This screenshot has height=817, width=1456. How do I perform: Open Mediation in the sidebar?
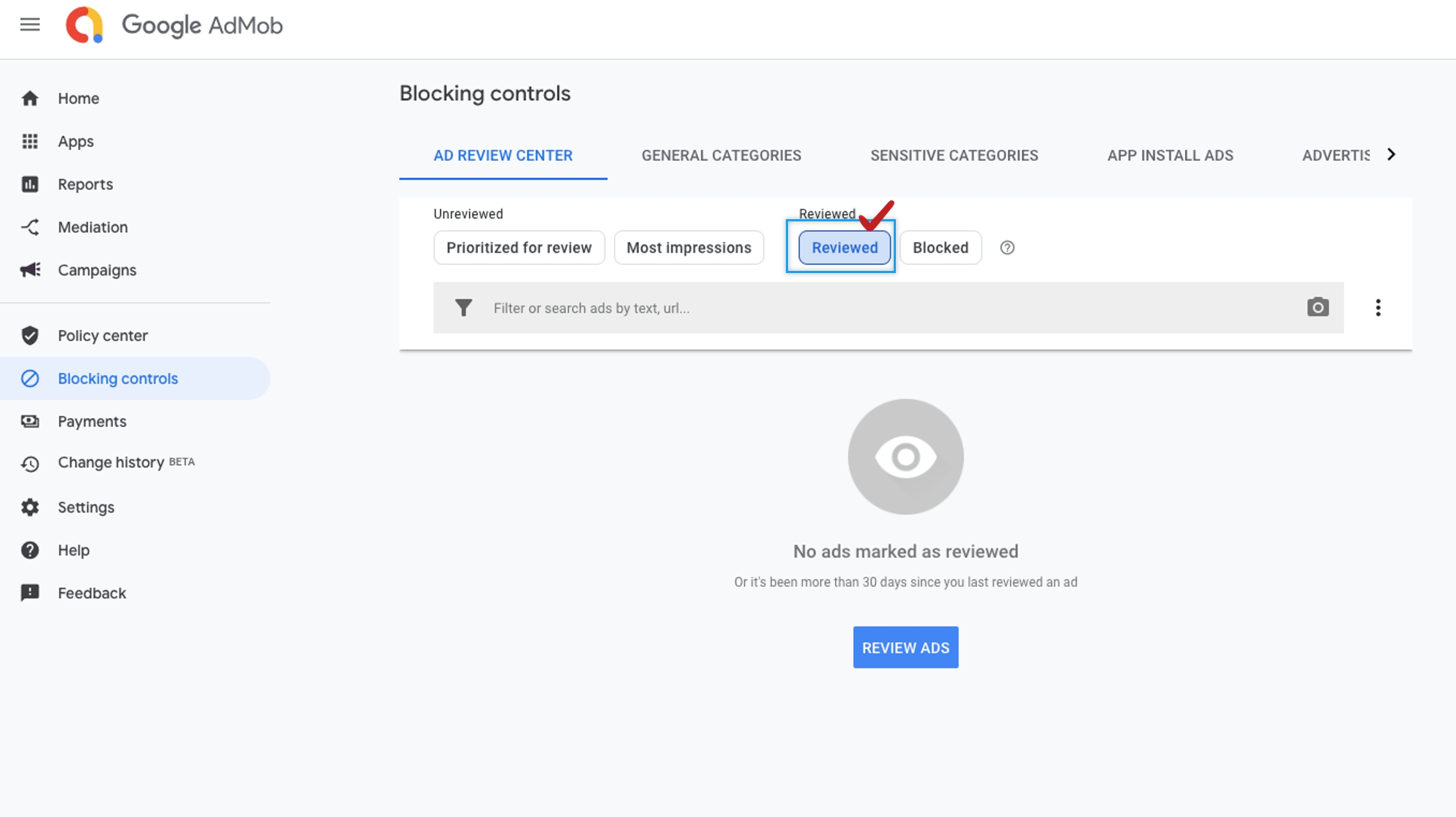pos(135,227)
